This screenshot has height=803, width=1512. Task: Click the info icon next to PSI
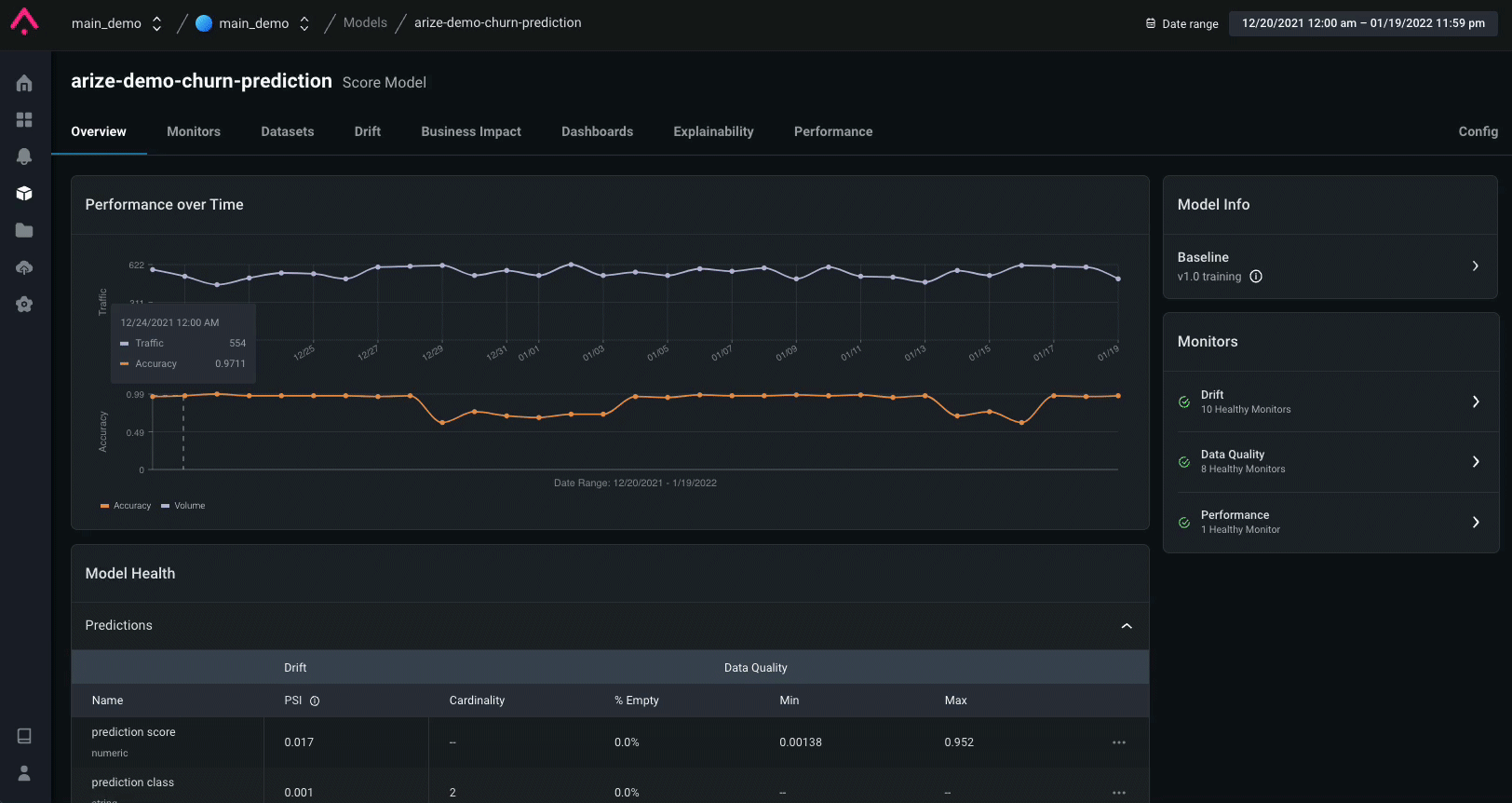point(315,701)
